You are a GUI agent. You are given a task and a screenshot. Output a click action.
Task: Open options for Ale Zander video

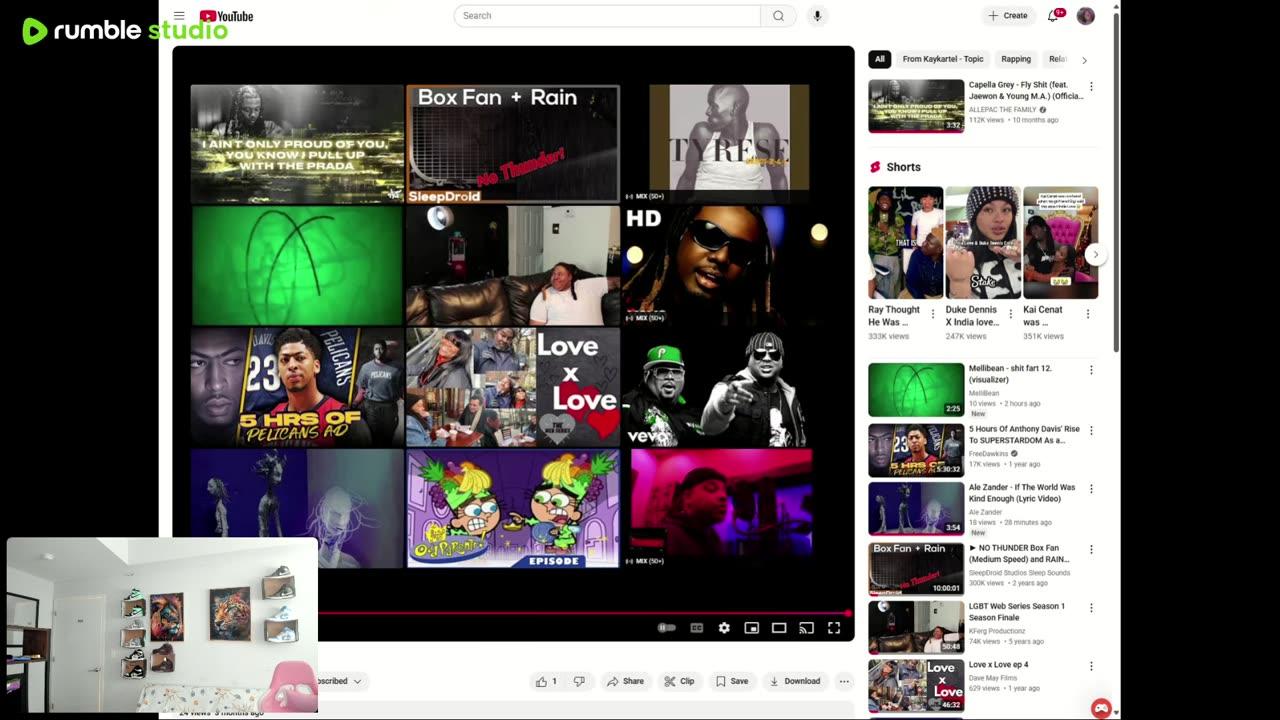coord(1091,489)
